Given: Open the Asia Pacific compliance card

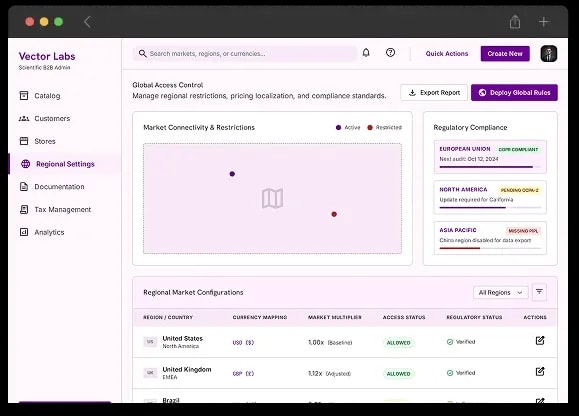Looking at the screenshot, I should click(490, 238).
